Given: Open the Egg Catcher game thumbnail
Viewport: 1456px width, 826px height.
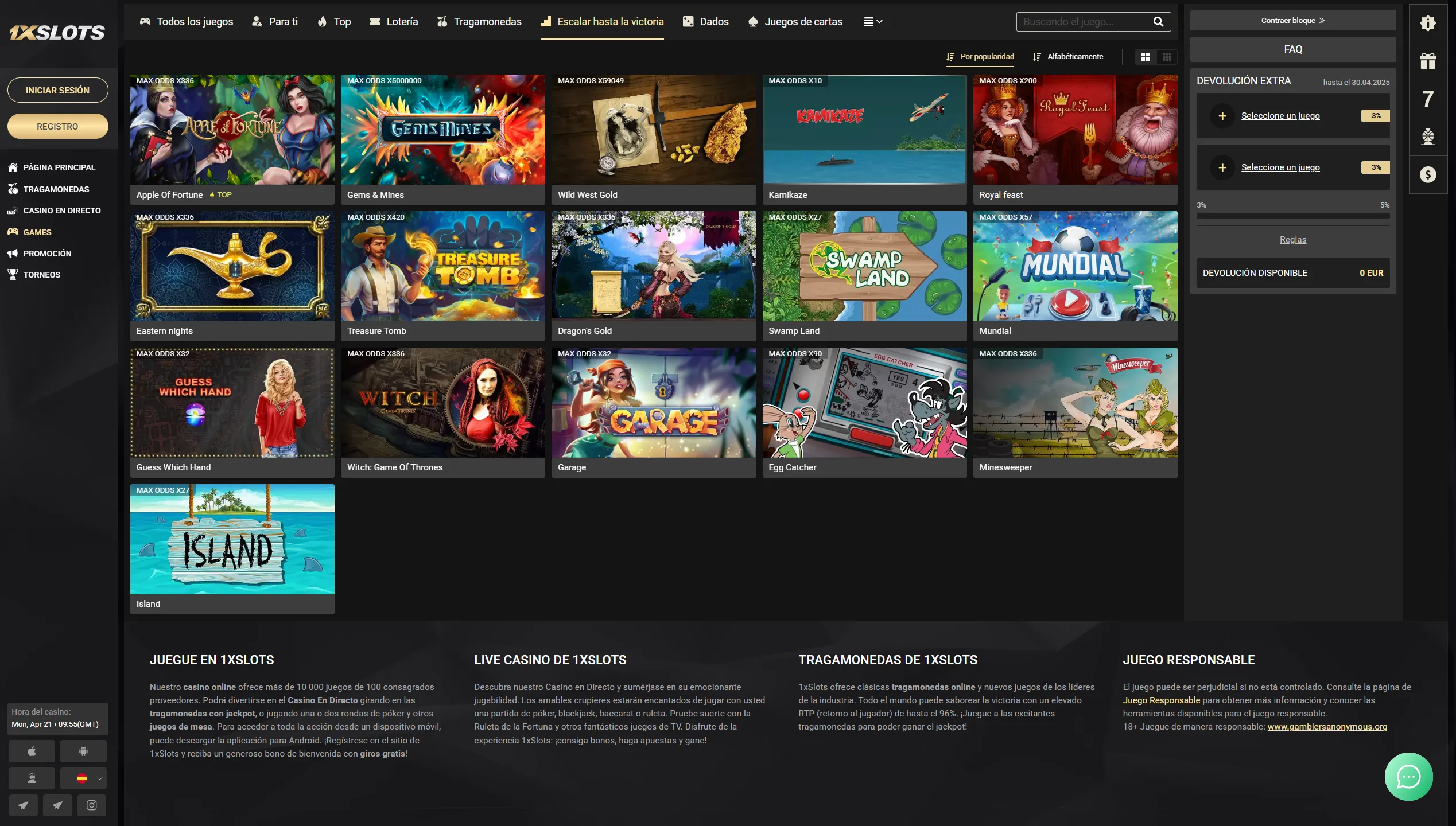Looking at the screenshot, I should tap(864, 403).
